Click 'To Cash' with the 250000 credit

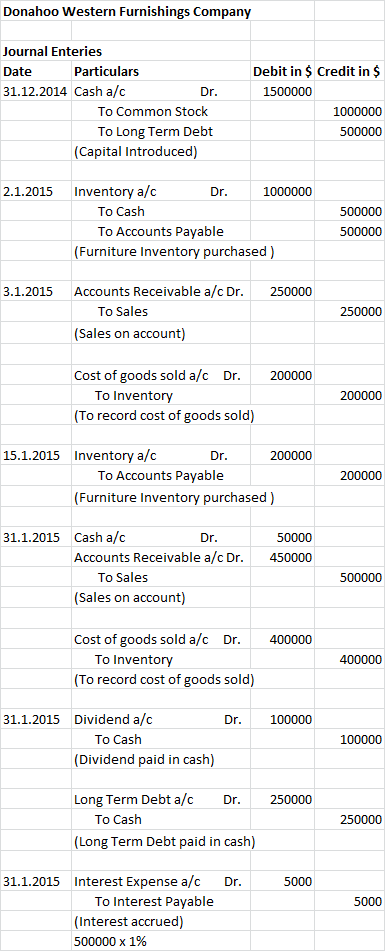pos(118,820)
